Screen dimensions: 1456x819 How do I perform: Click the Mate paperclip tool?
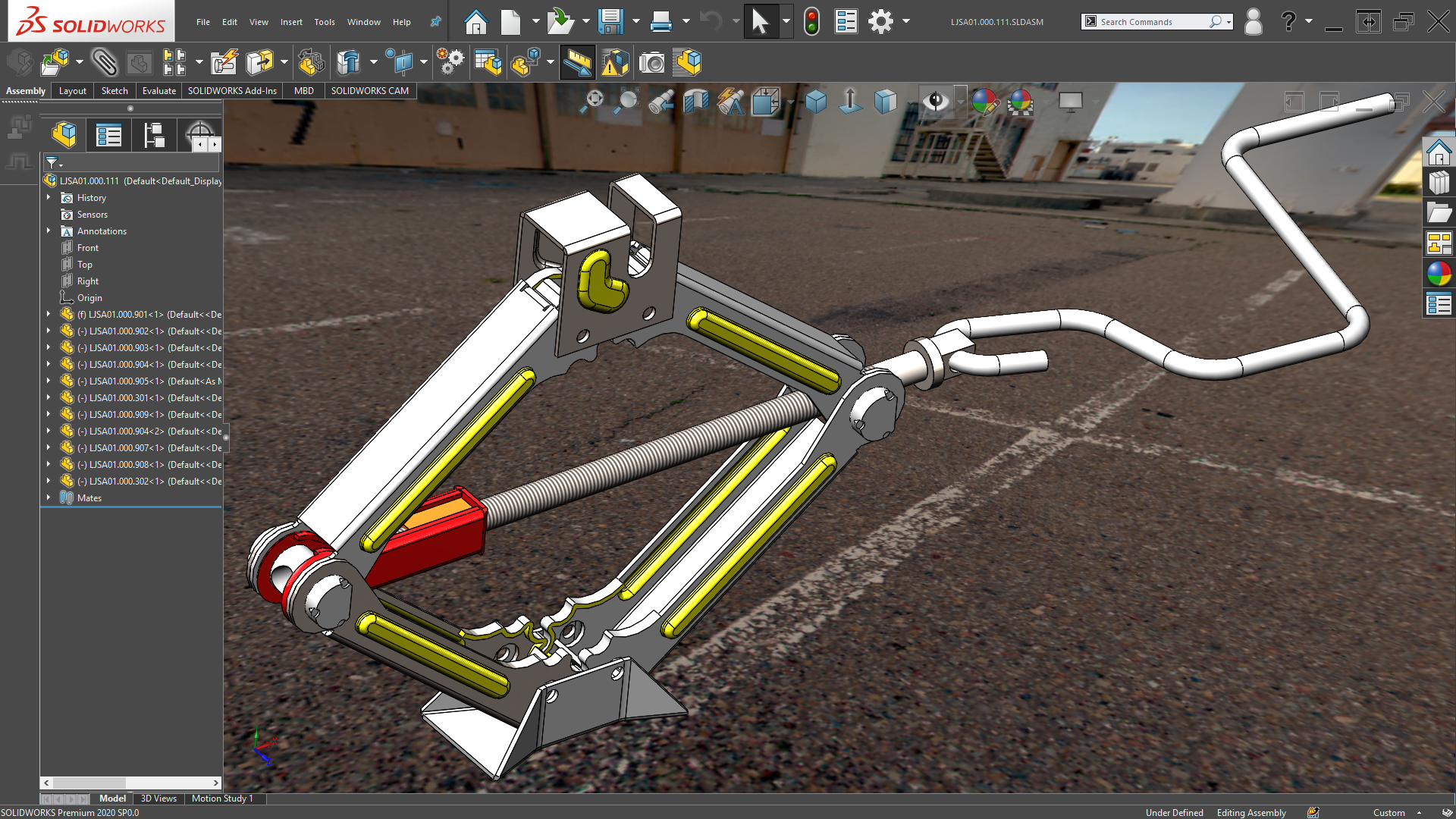(104, 62)
